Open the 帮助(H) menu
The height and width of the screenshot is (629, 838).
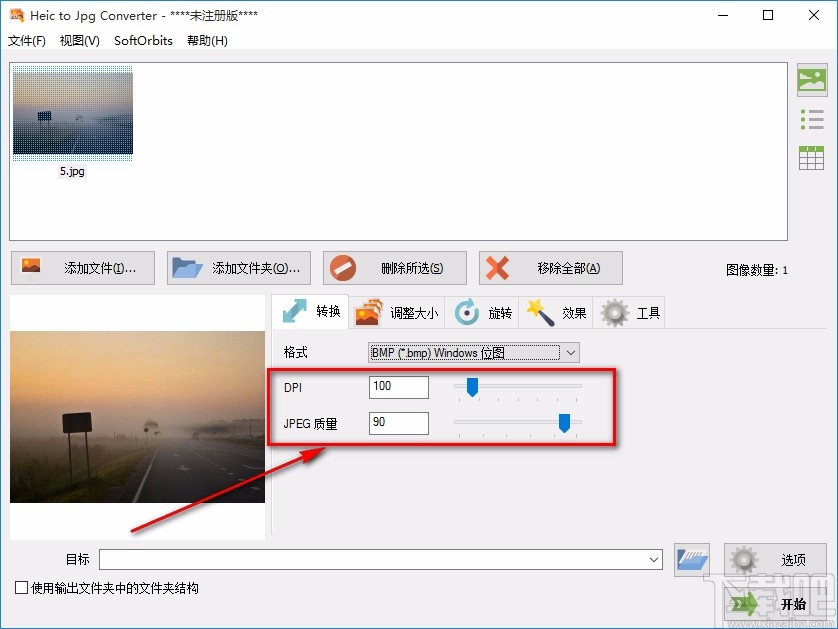[206, 41]
